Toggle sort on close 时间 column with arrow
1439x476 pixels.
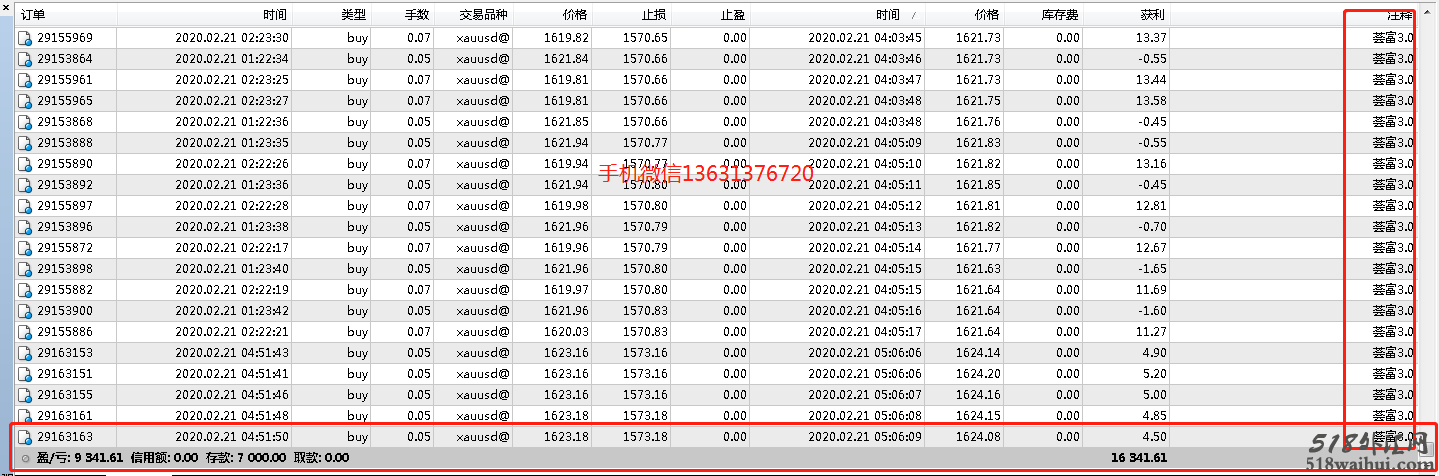pyautogui.click(x=887, y=15)
